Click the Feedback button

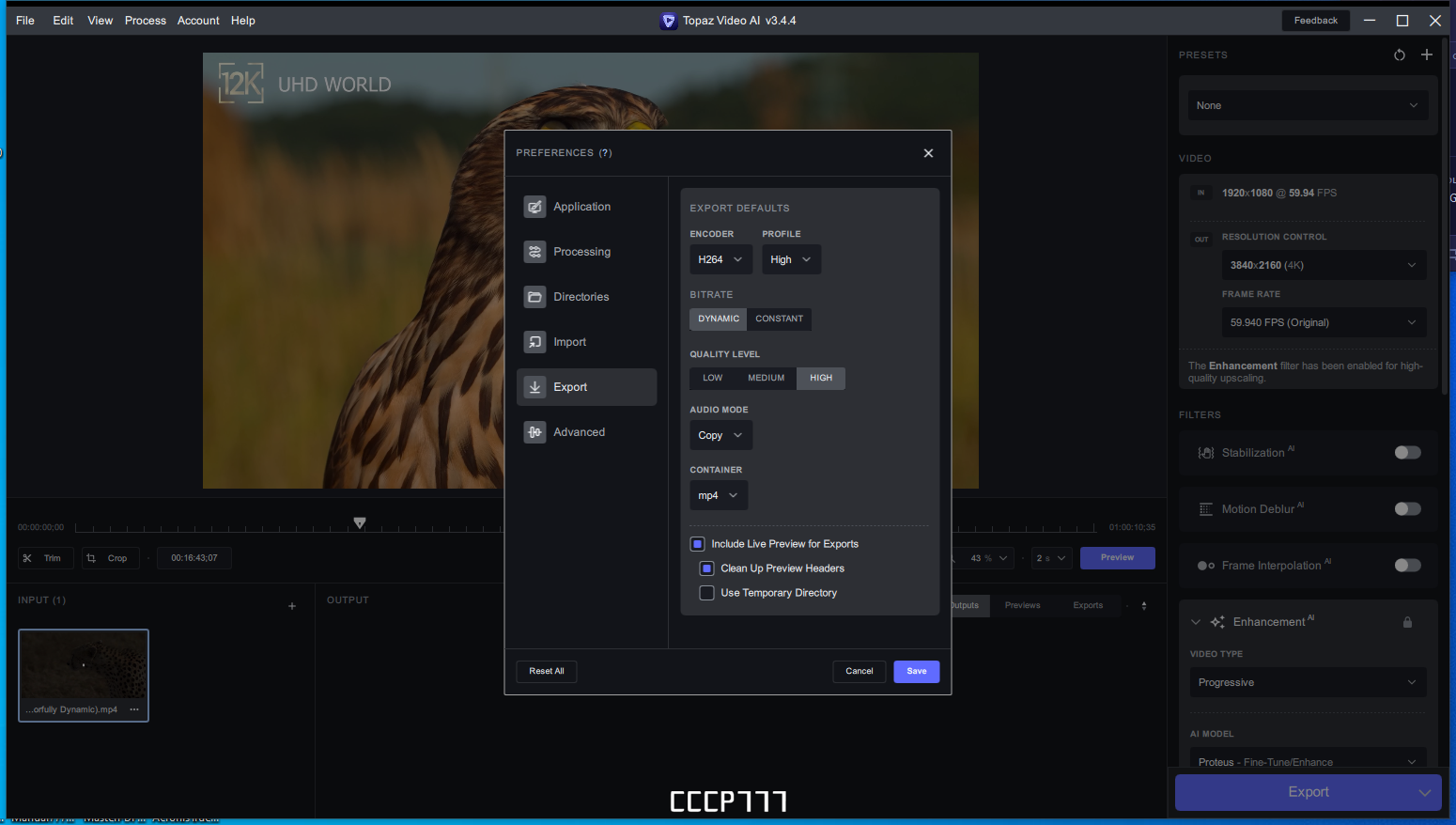tap(1315, 21)
